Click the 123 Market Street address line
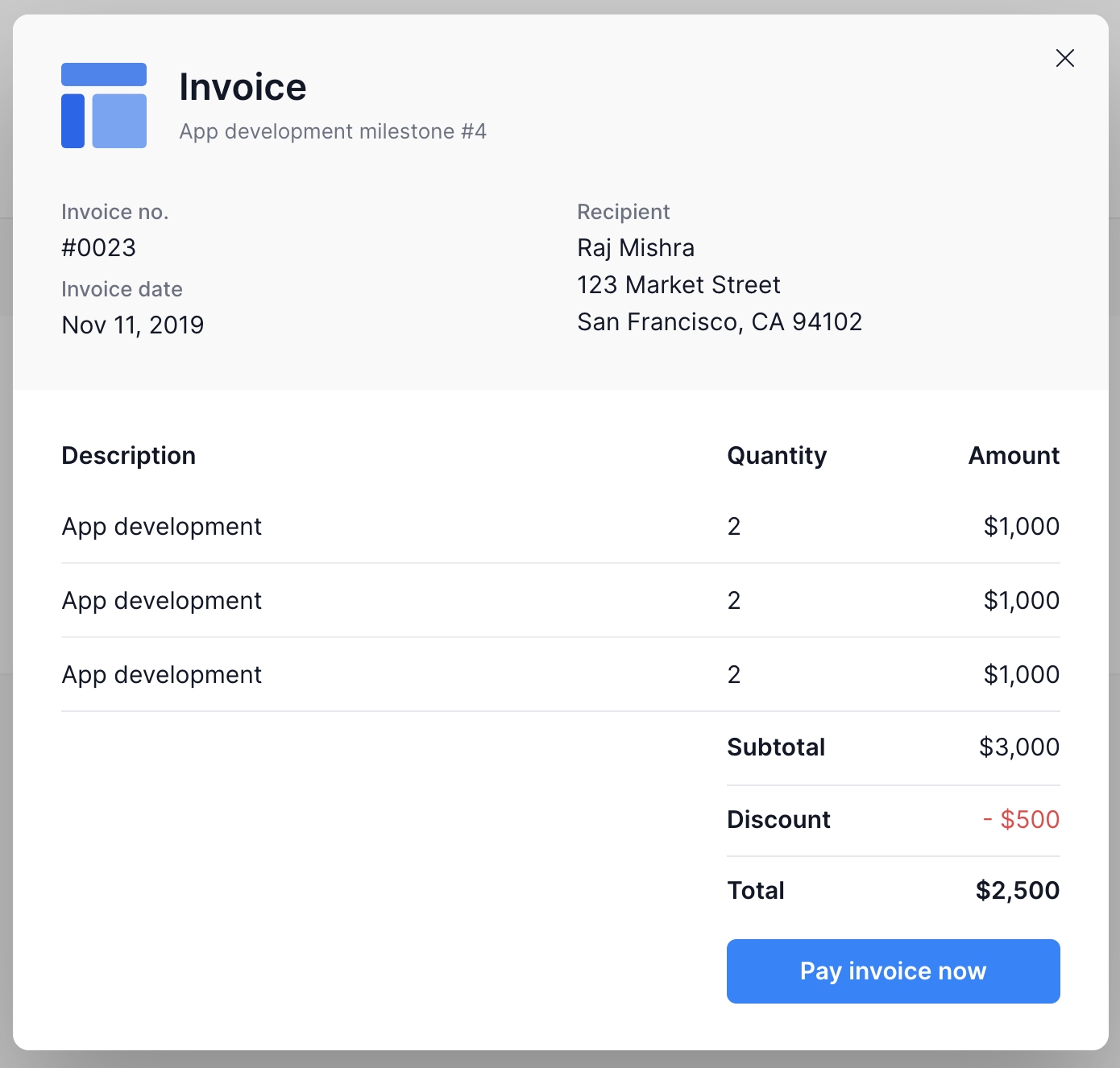Screen dimensions: 1120x1068 678,284
